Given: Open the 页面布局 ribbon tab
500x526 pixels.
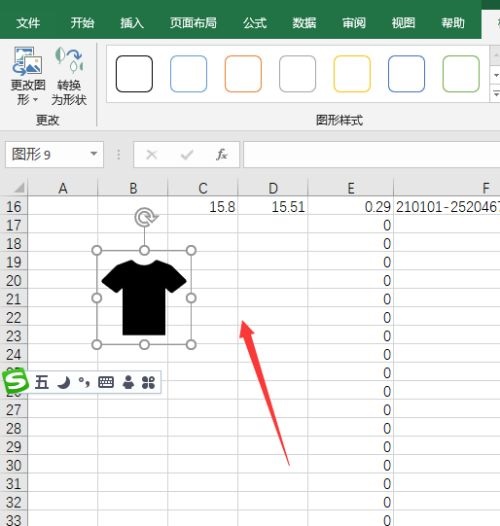Looking at the screenshot, I should pos(193,23).
